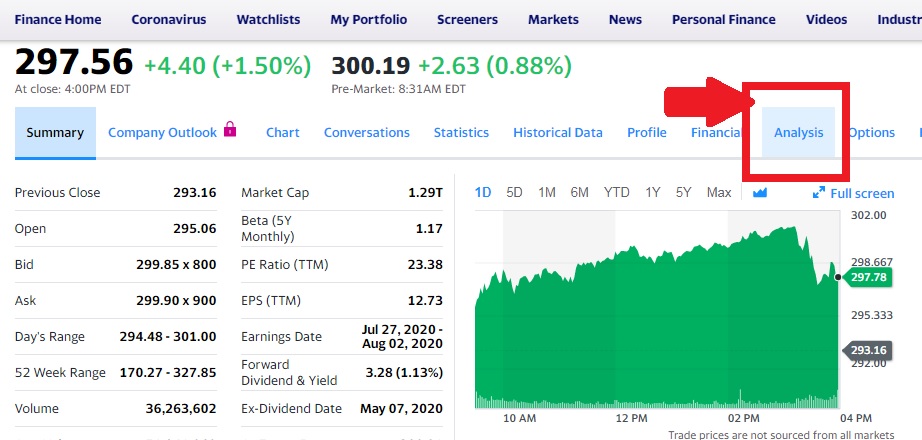Click Ex-Dividend Date May 07, 2020
Viewport: 922px width, 440px height.
pos(401,408)
